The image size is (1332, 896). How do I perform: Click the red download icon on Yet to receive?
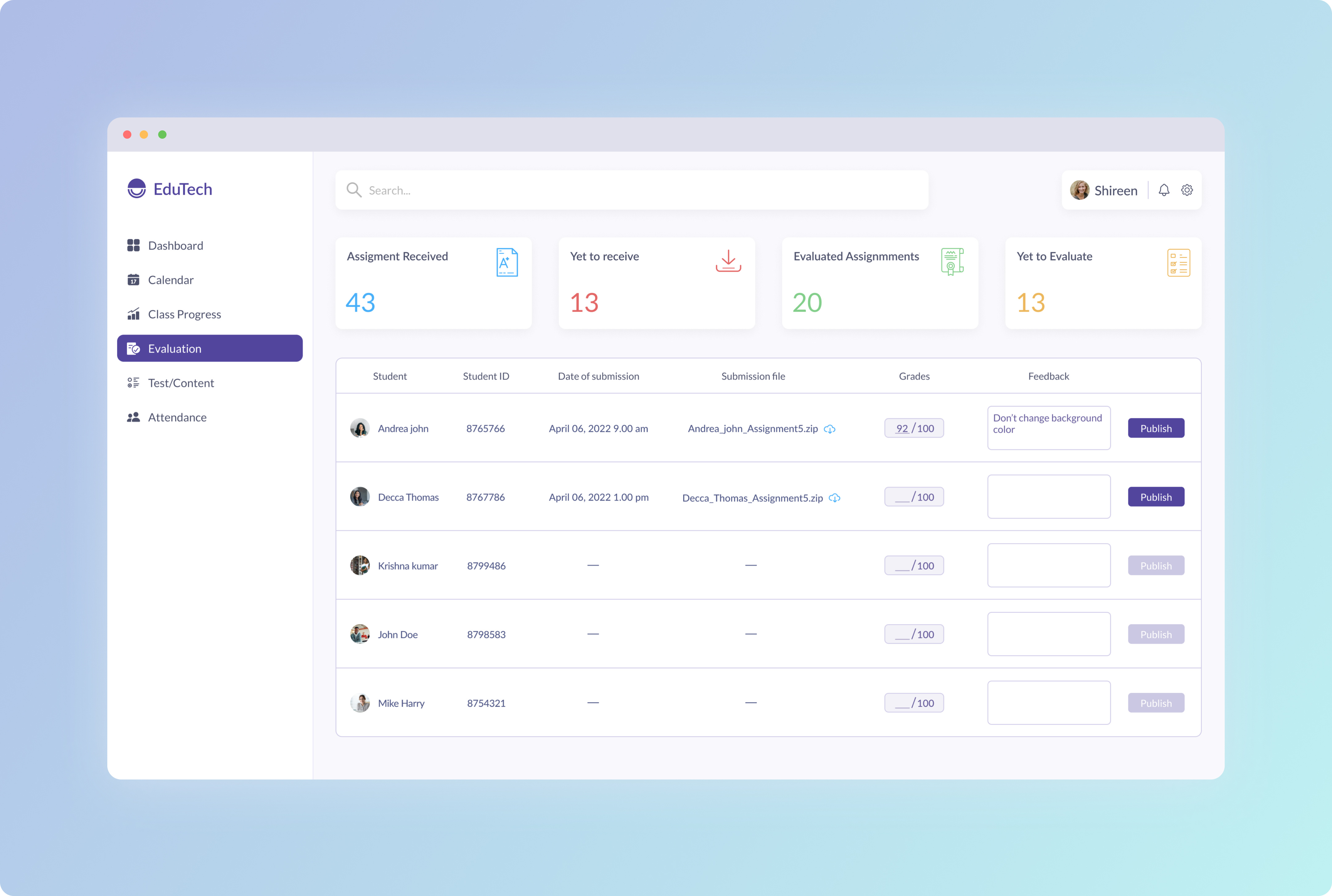click(x=727, y=262)
